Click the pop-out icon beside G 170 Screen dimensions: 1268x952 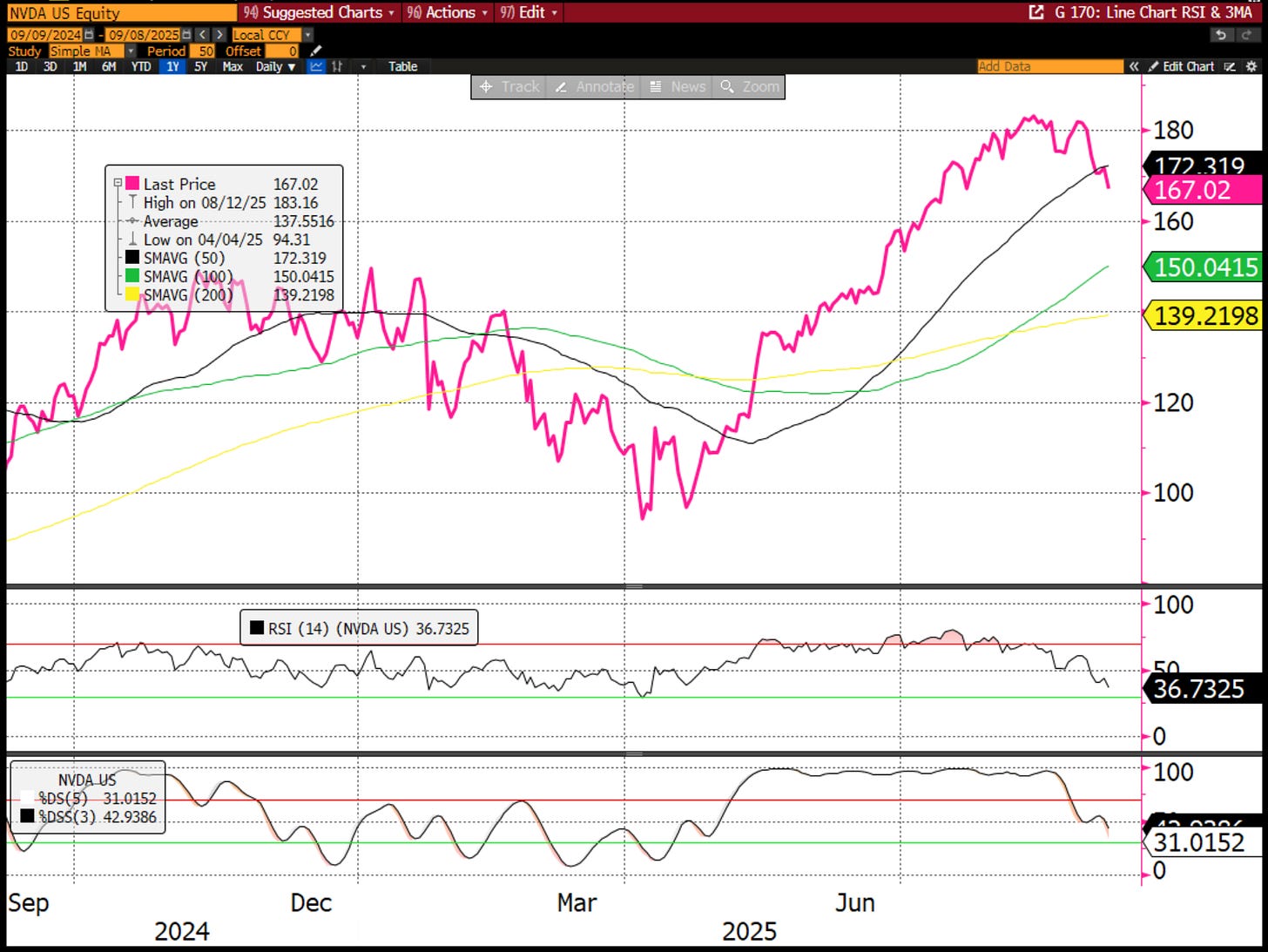1036,12
